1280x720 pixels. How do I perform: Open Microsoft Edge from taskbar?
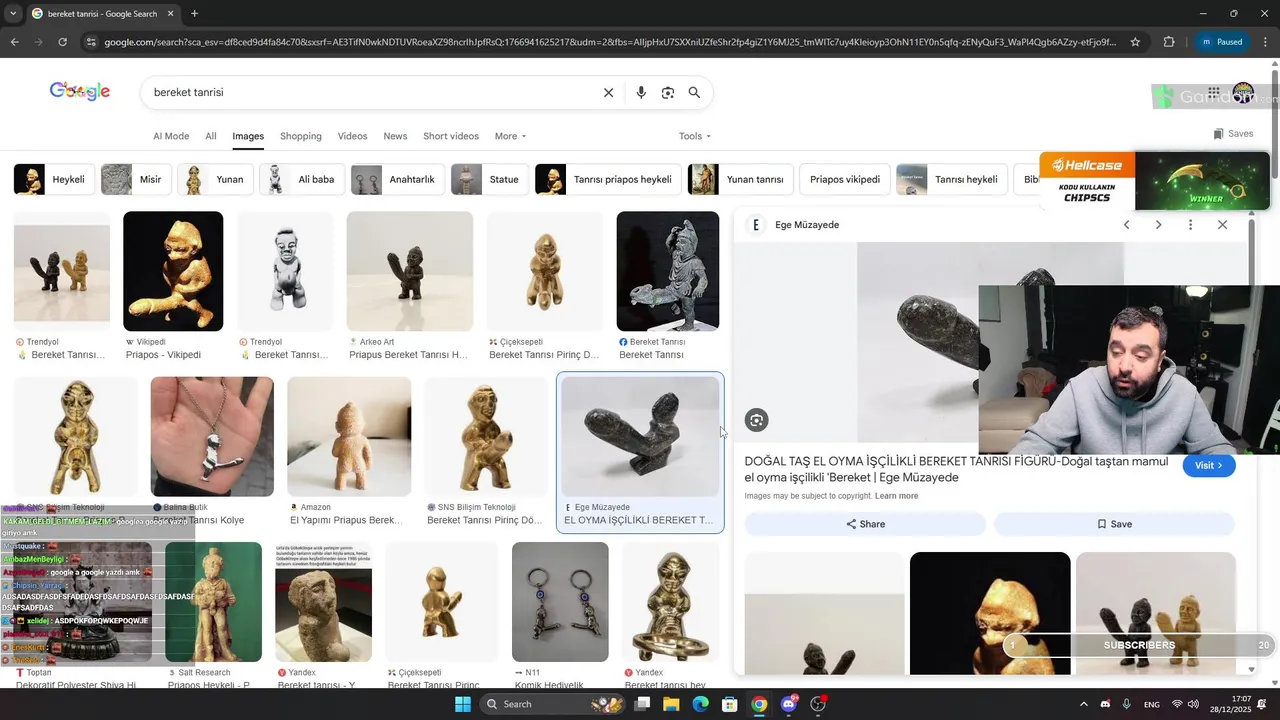pyautogui.click(x=700, y=704)
